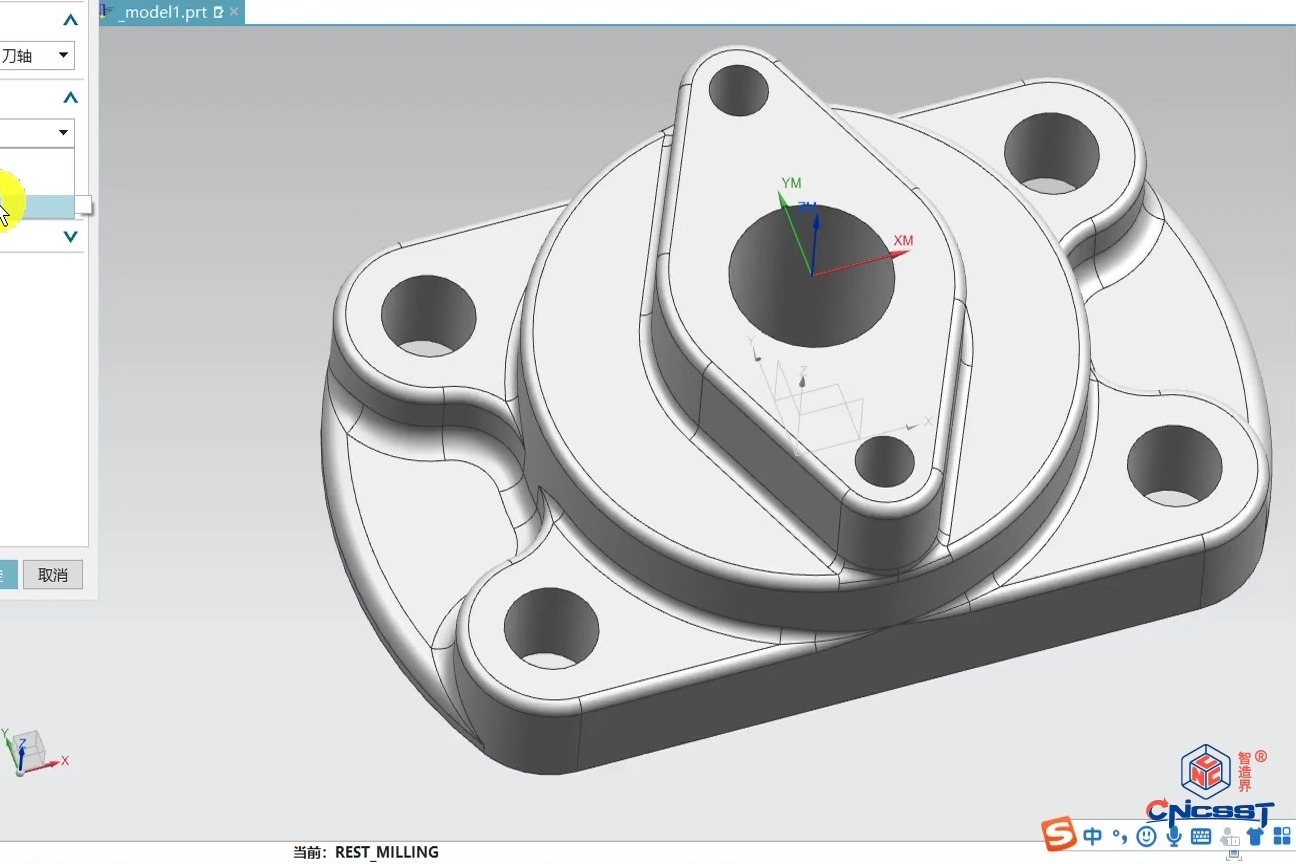
Task: Close the _model1.prt tab
Action: pyautogui.click(x=234, y=13)
